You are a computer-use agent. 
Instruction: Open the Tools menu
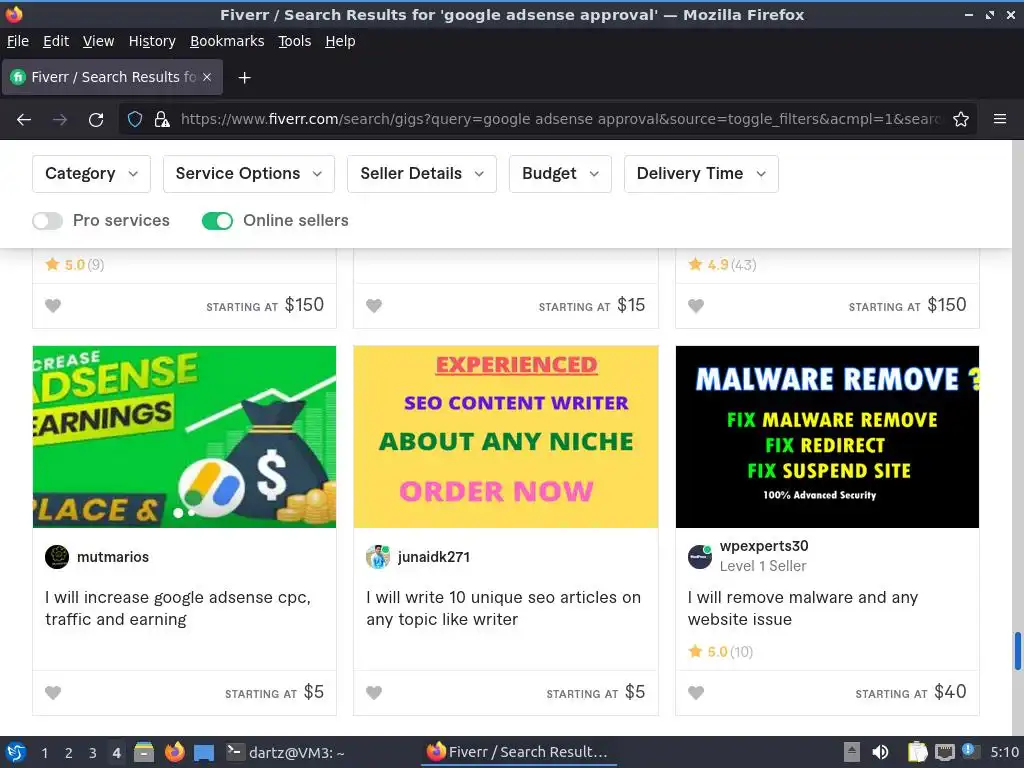tap(295, 41)
